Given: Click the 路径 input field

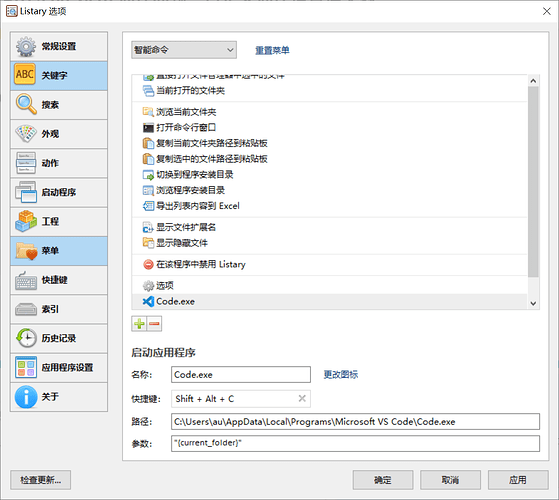Looking at the screenshot, I should [355, 422].
